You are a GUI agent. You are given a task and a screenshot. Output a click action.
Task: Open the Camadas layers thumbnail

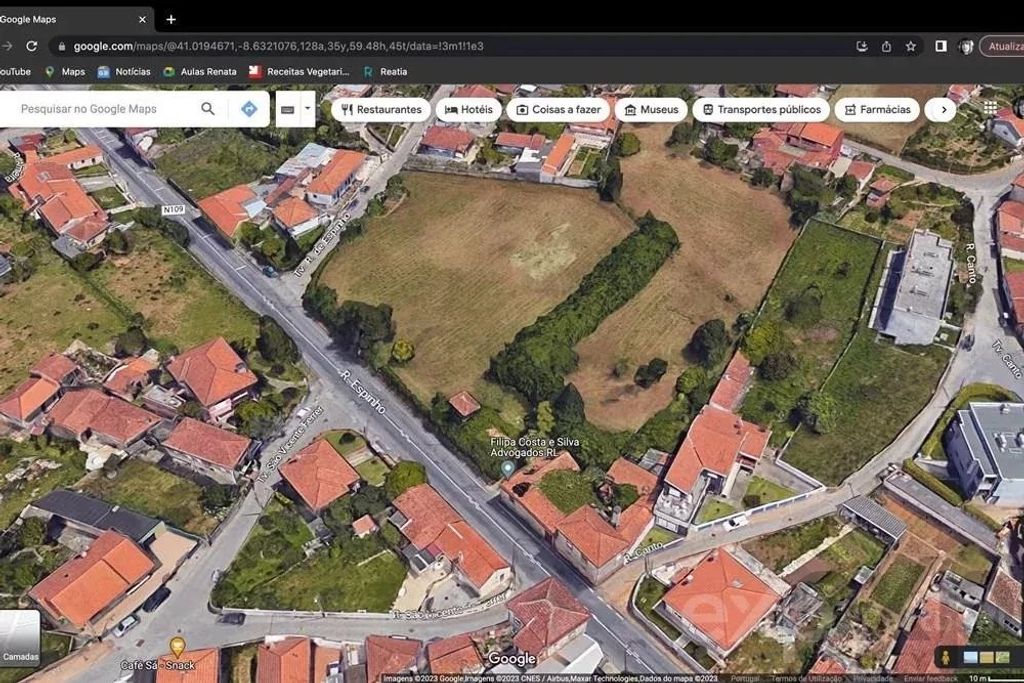[20, 639]
